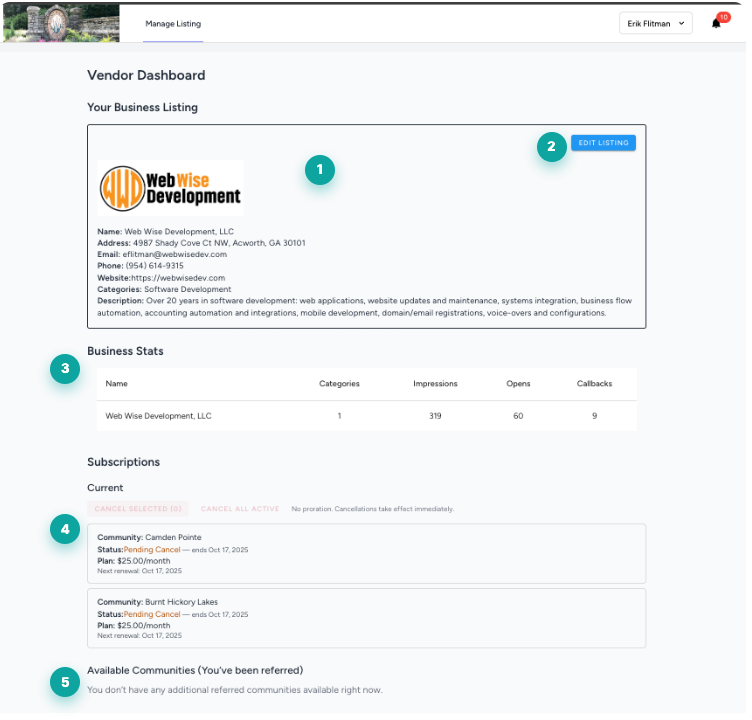Click the Web Wise Development logo
Image resolution: width=752 pixels, height=720 pixels.
172,189
